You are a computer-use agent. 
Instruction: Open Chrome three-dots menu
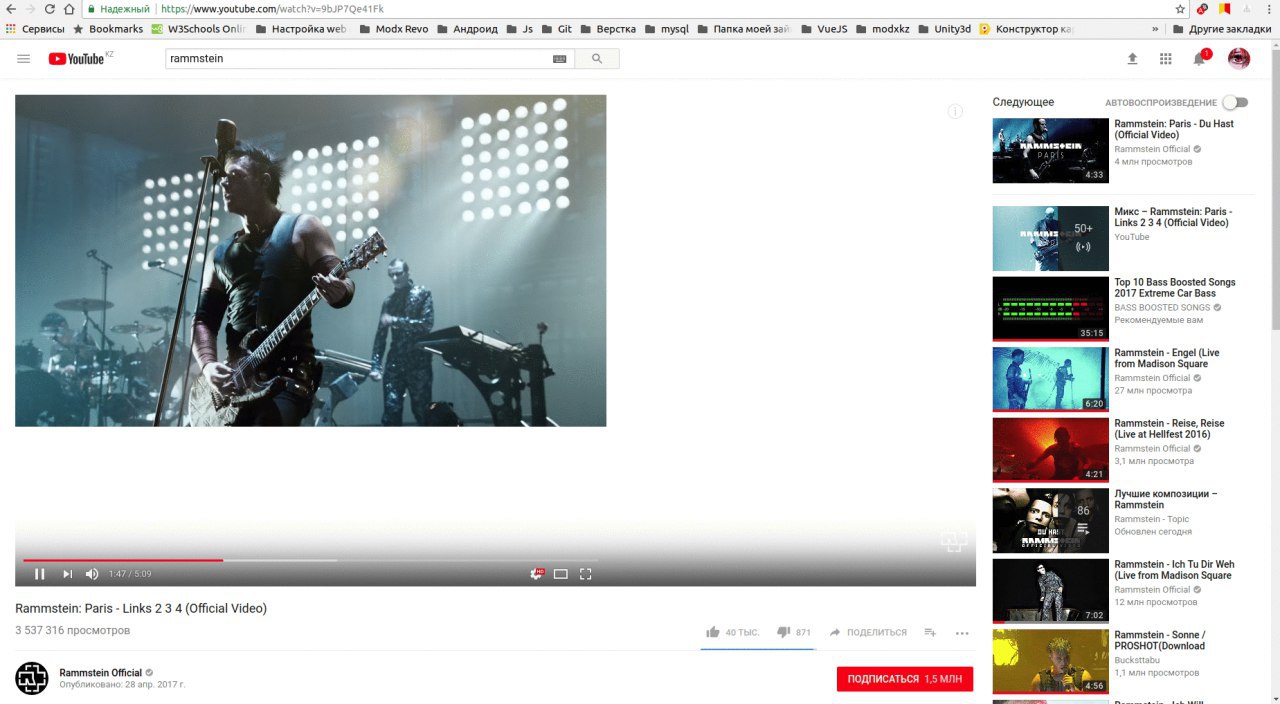[1269, 9]
